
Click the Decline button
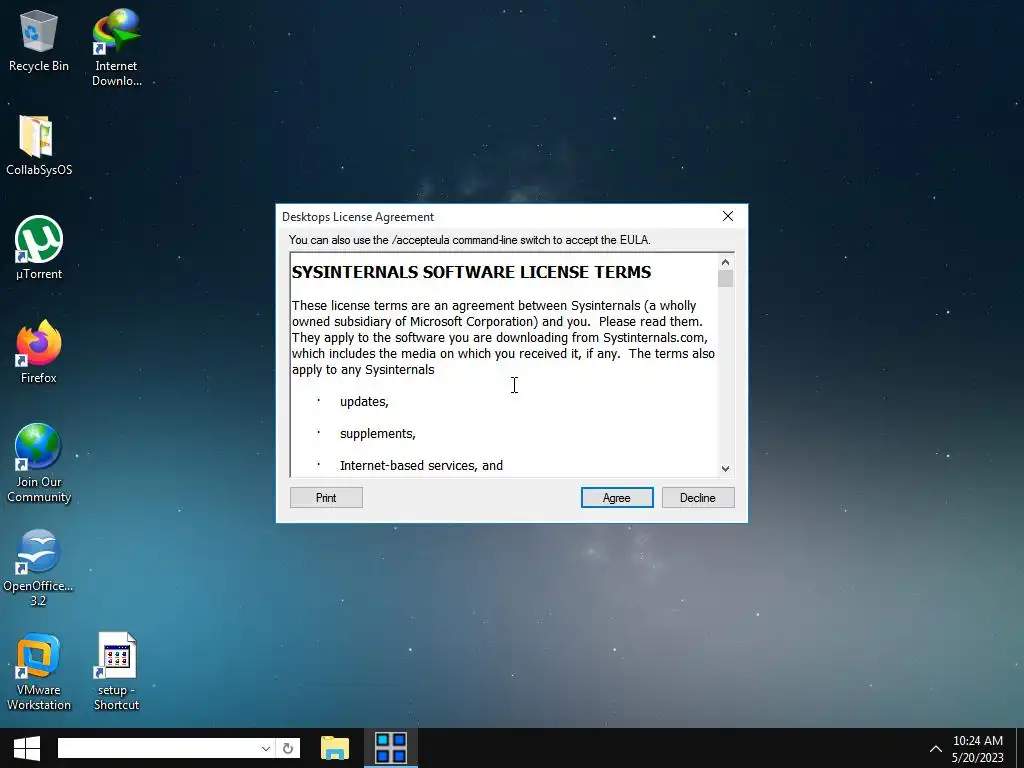[697, 498]
